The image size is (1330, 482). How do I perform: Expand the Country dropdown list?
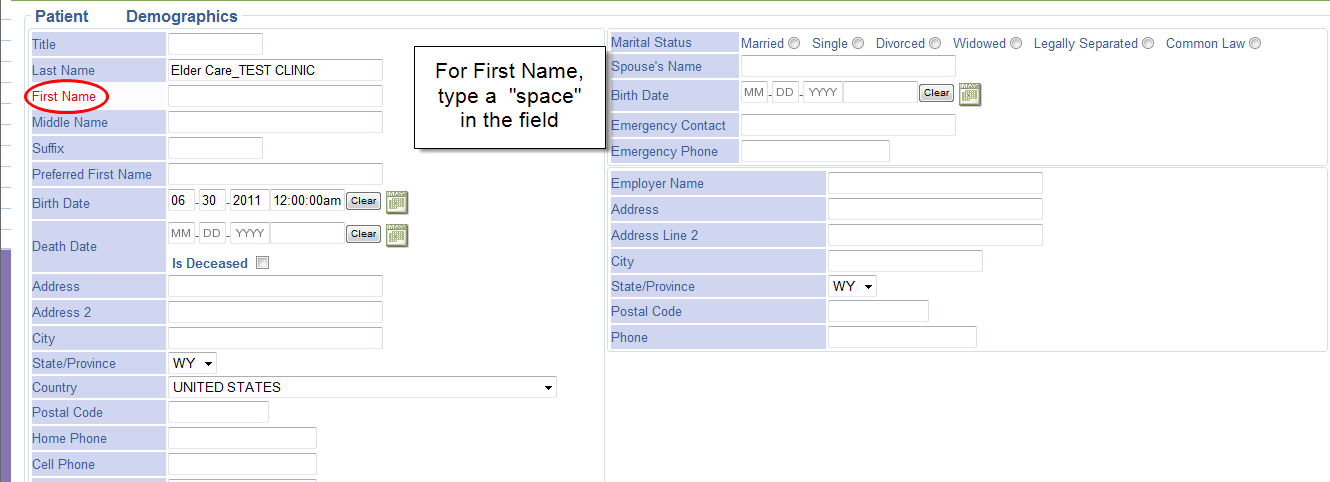point(363,387)
